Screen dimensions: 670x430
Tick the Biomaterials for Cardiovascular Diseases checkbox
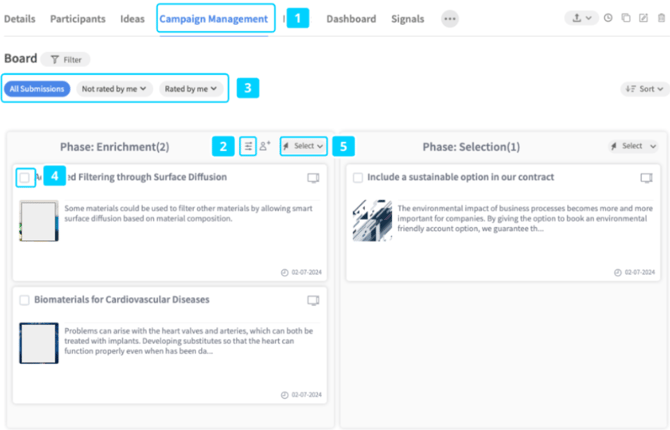[24, 300]
